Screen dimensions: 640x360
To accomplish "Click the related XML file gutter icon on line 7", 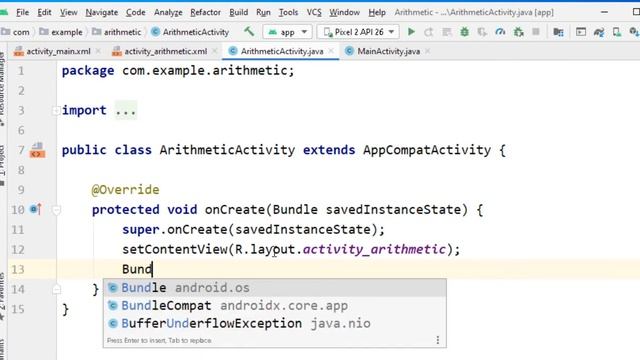I will pyautogui.click(x=37, y=150).
